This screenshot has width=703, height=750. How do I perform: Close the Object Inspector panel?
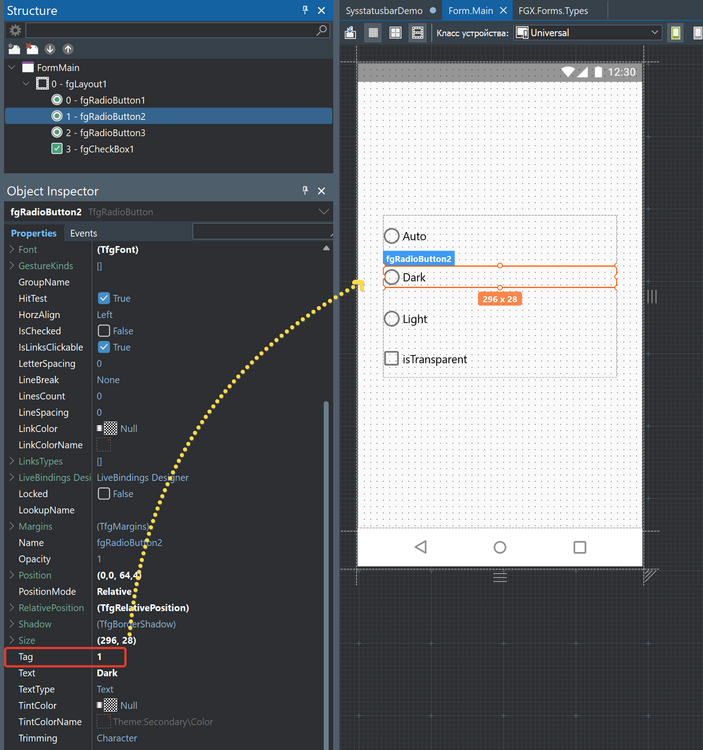tap(321, 191)
